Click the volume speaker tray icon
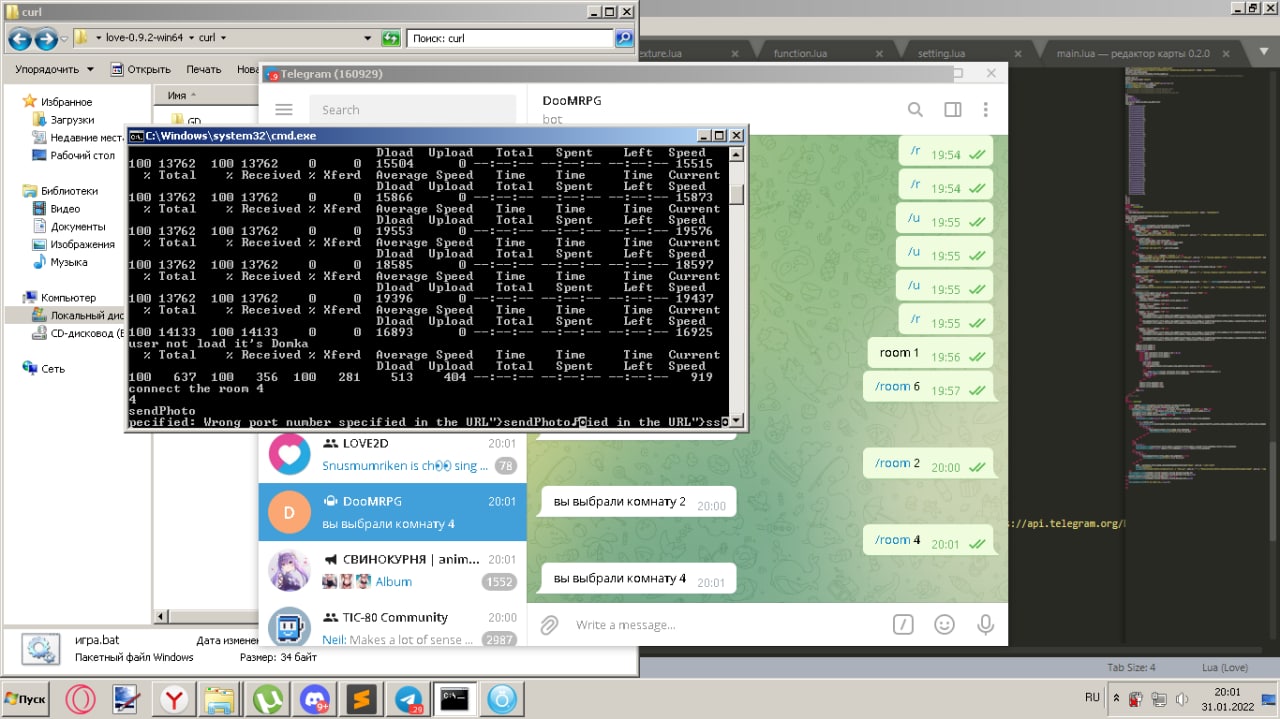 click(x=1182, y=699)
